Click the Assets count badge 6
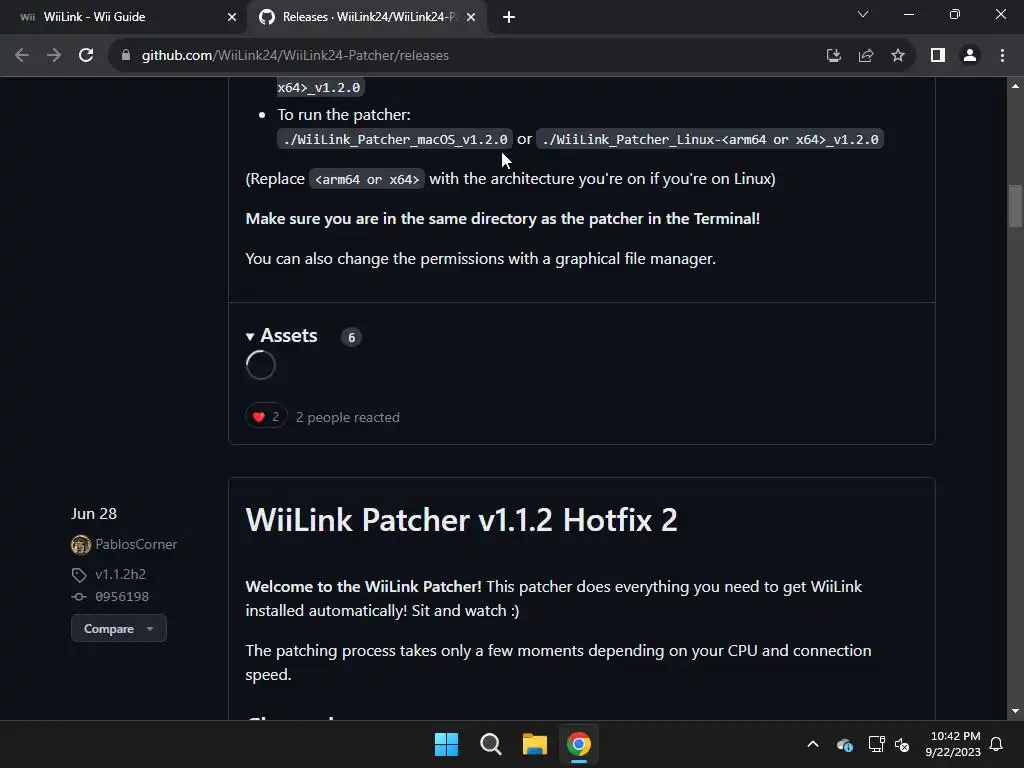Image resolution: width=1024 pixels, height=768 pixels. [351, 337]
